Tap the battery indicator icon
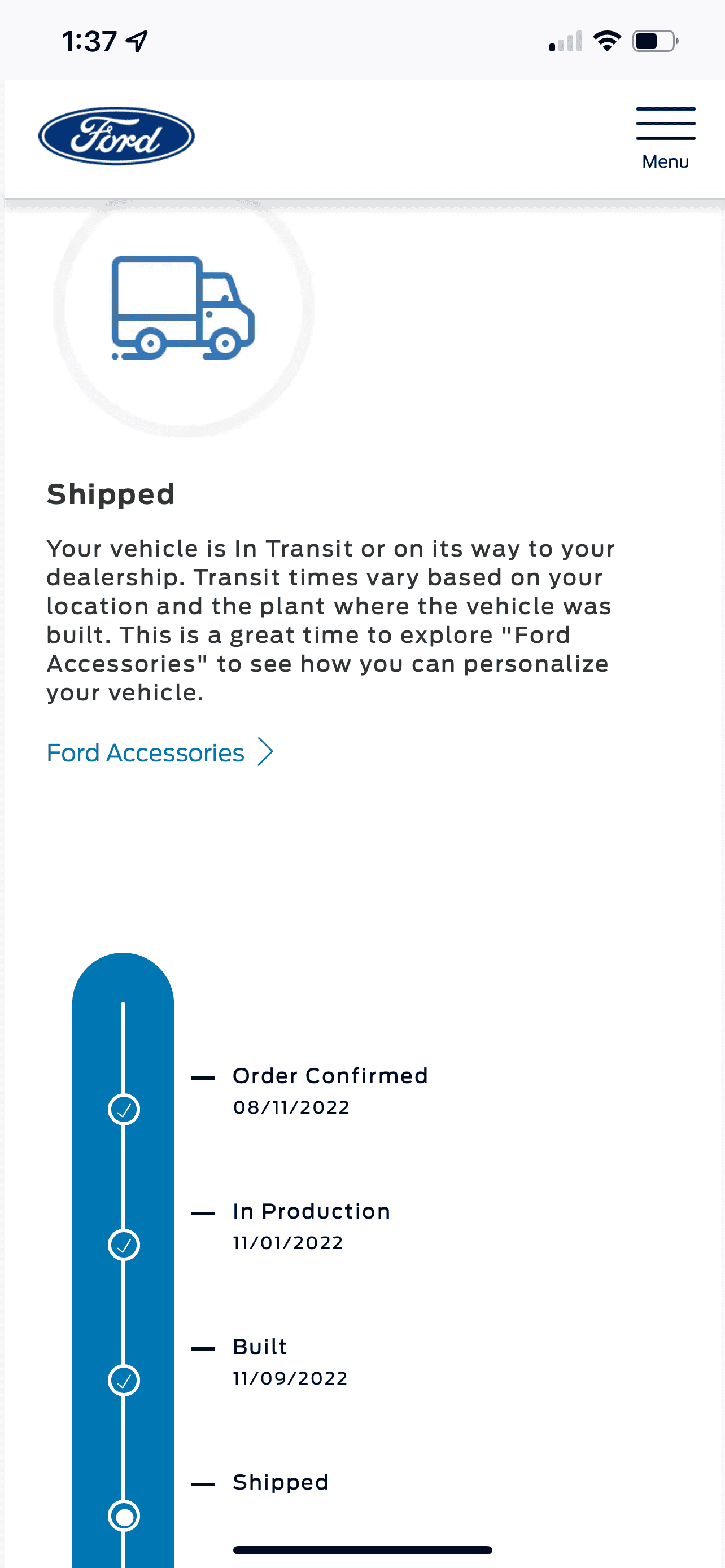This screenshot has height=1568, width=725. coord(655,41)
